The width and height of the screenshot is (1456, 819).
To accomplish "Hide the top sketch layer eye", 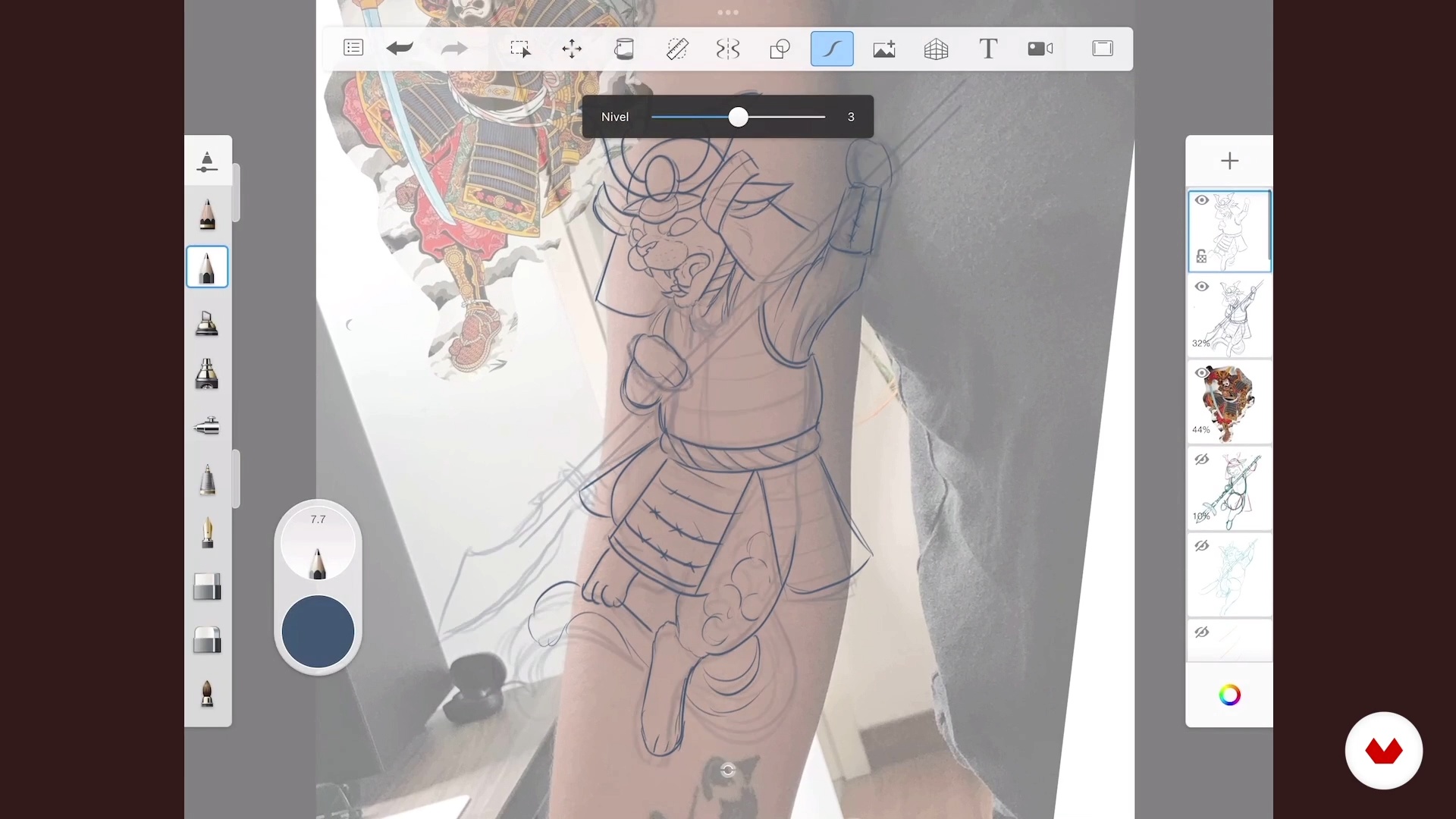I will pyautogui.click(x=1202, y=200).
